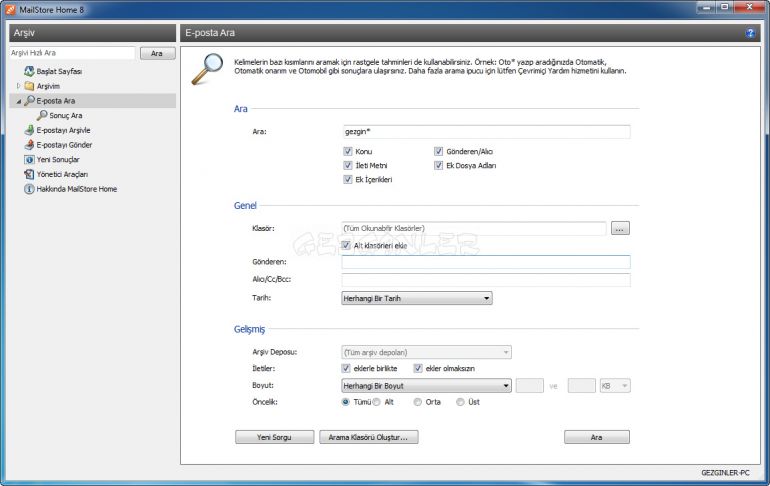The image size is (770, 486).
Task: Click the Hakkında MailStore Home info icon
Action: [x=29, y=189]
